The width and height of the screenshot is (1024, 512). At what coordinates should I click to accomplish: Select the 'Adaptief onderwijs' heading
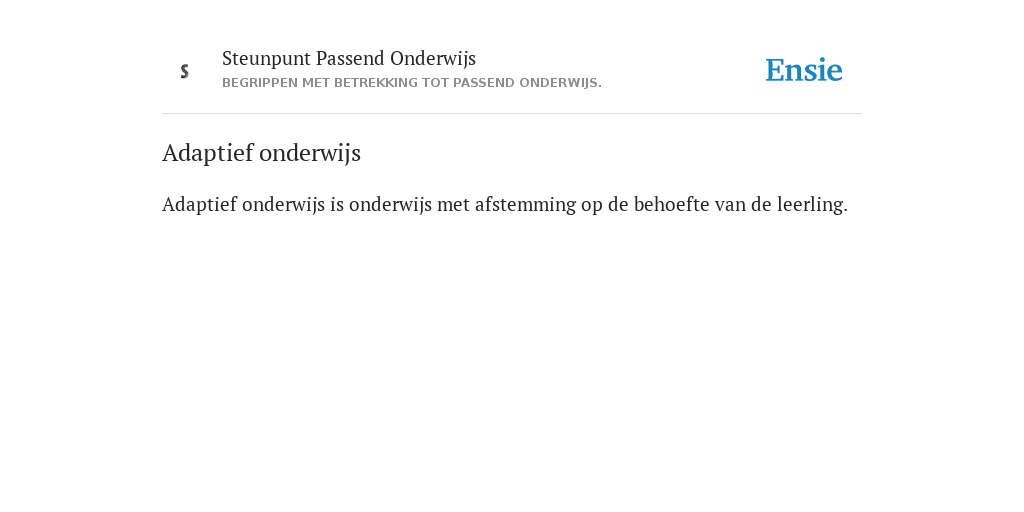[x=261, y=153]
